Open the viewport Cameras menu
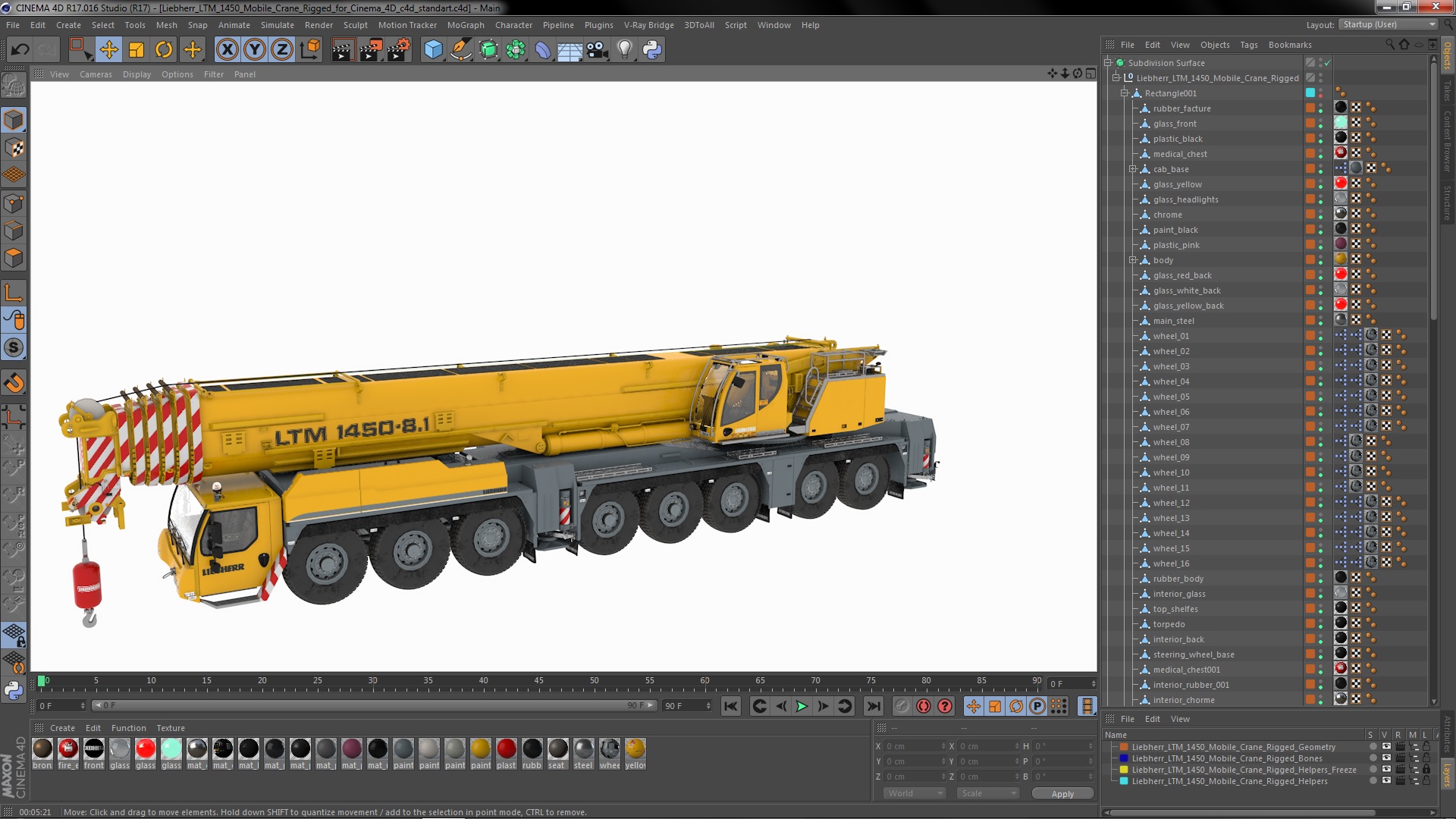The image size is (1456, 819). [96, 74]
